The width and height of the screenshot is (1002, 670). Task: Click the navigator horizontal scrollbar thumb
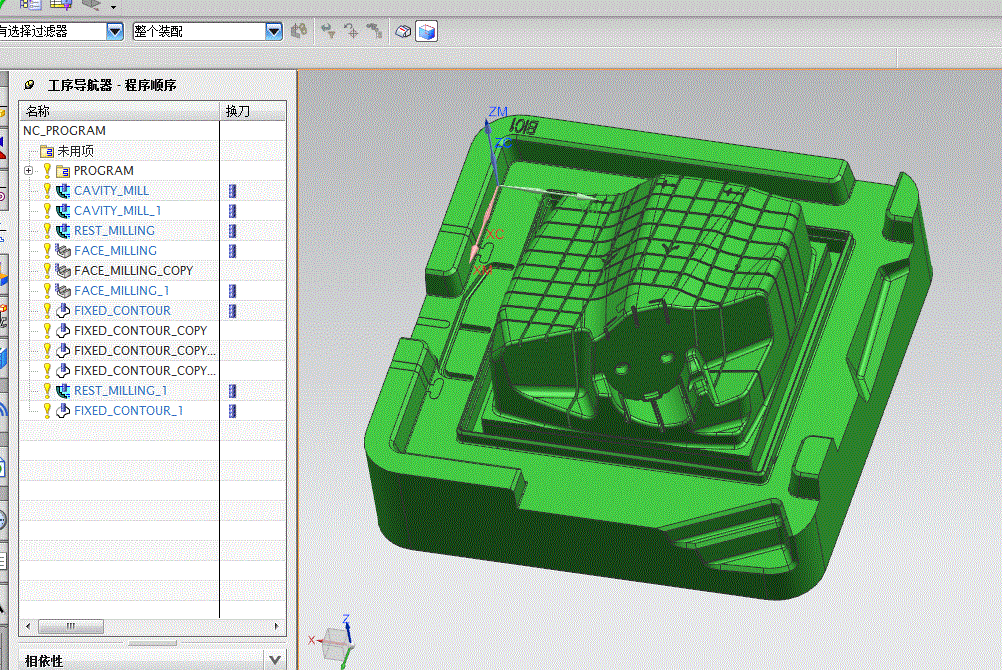[71, 627]
